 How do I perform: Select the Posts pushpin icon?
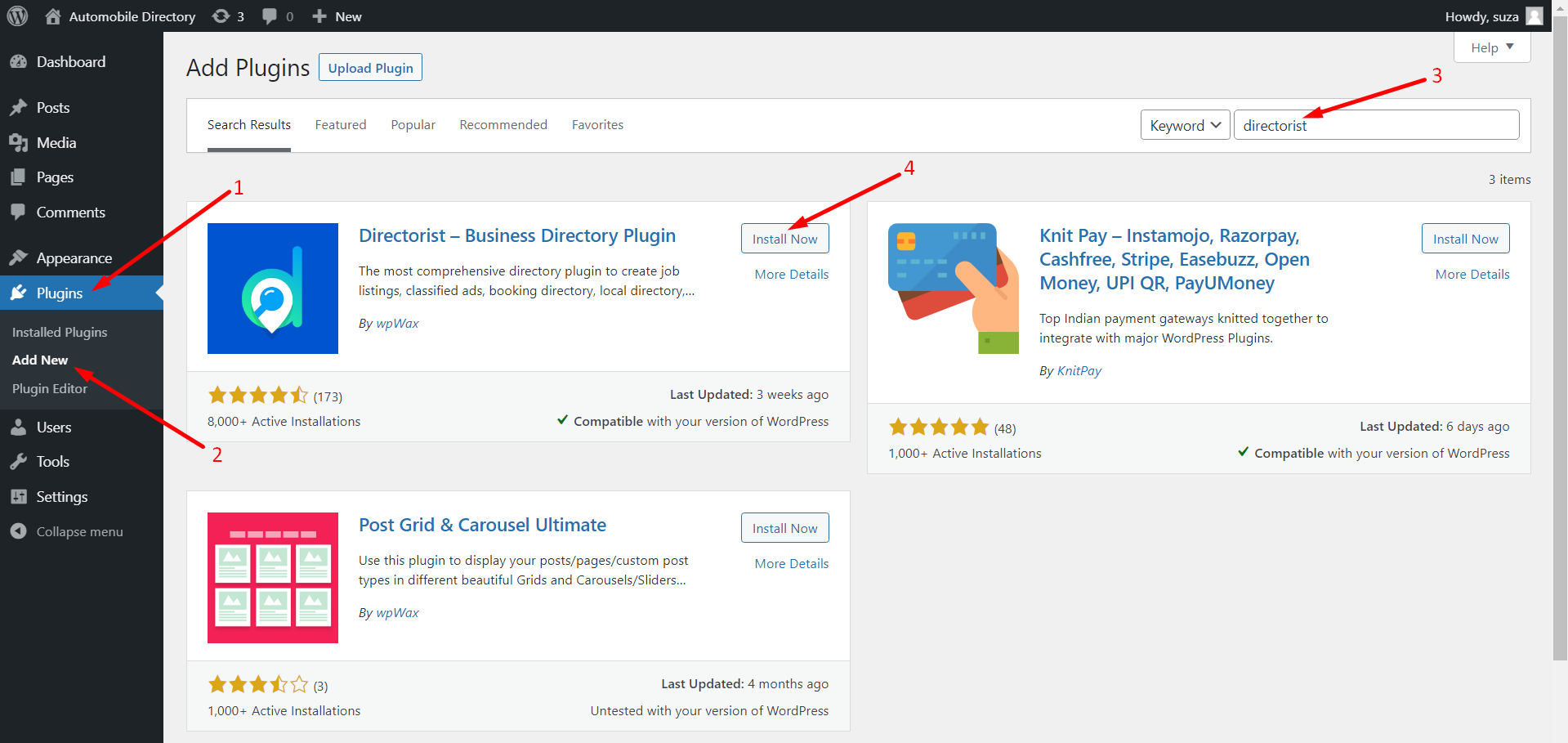coord(20,107)
